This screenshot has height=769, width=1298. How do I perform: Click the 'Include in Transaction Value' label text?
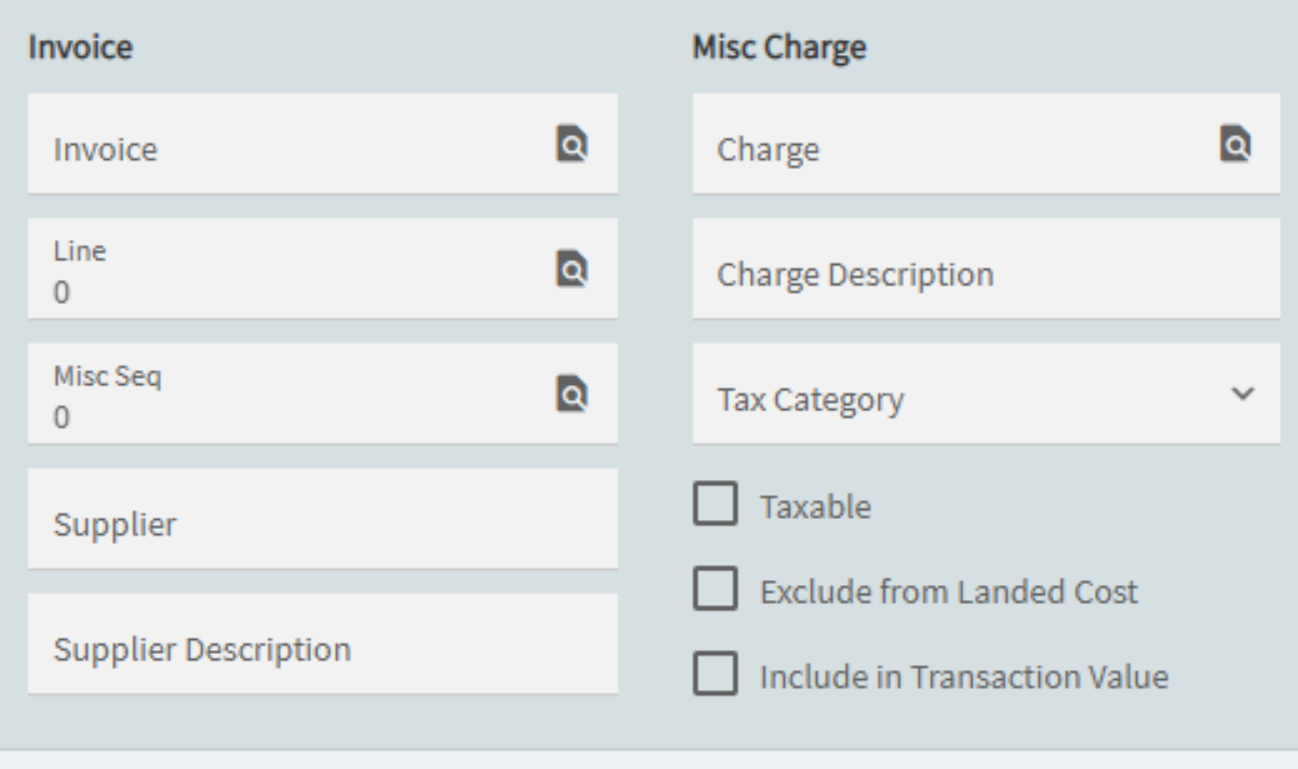[x=964, y=677]
